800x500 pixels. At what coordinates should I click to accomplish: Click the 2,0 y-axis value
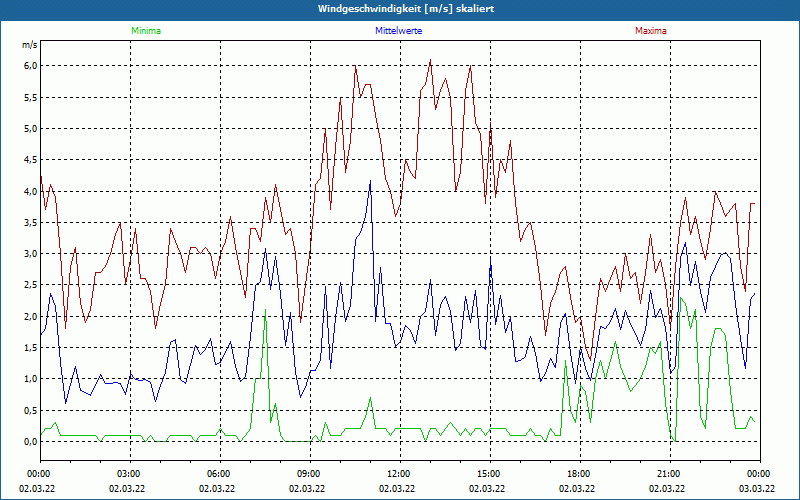[x=31, y=316]
